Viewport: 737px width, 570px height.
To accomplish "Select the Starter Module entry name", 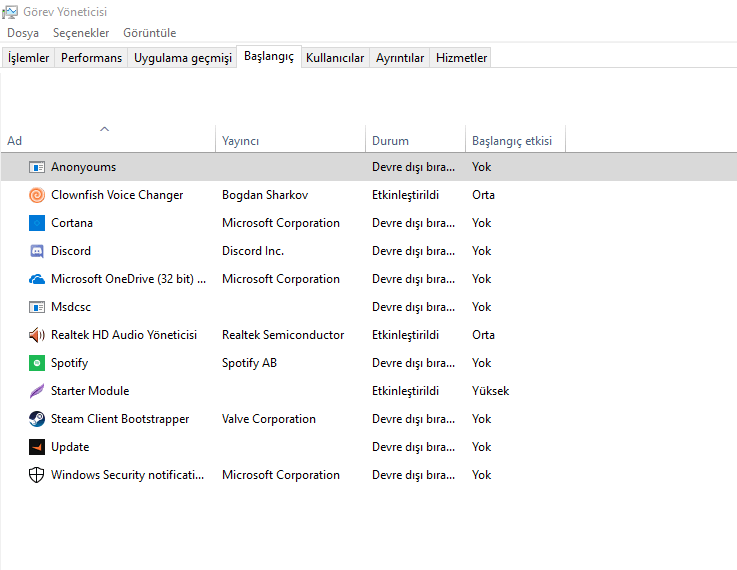I will (90, 391).
